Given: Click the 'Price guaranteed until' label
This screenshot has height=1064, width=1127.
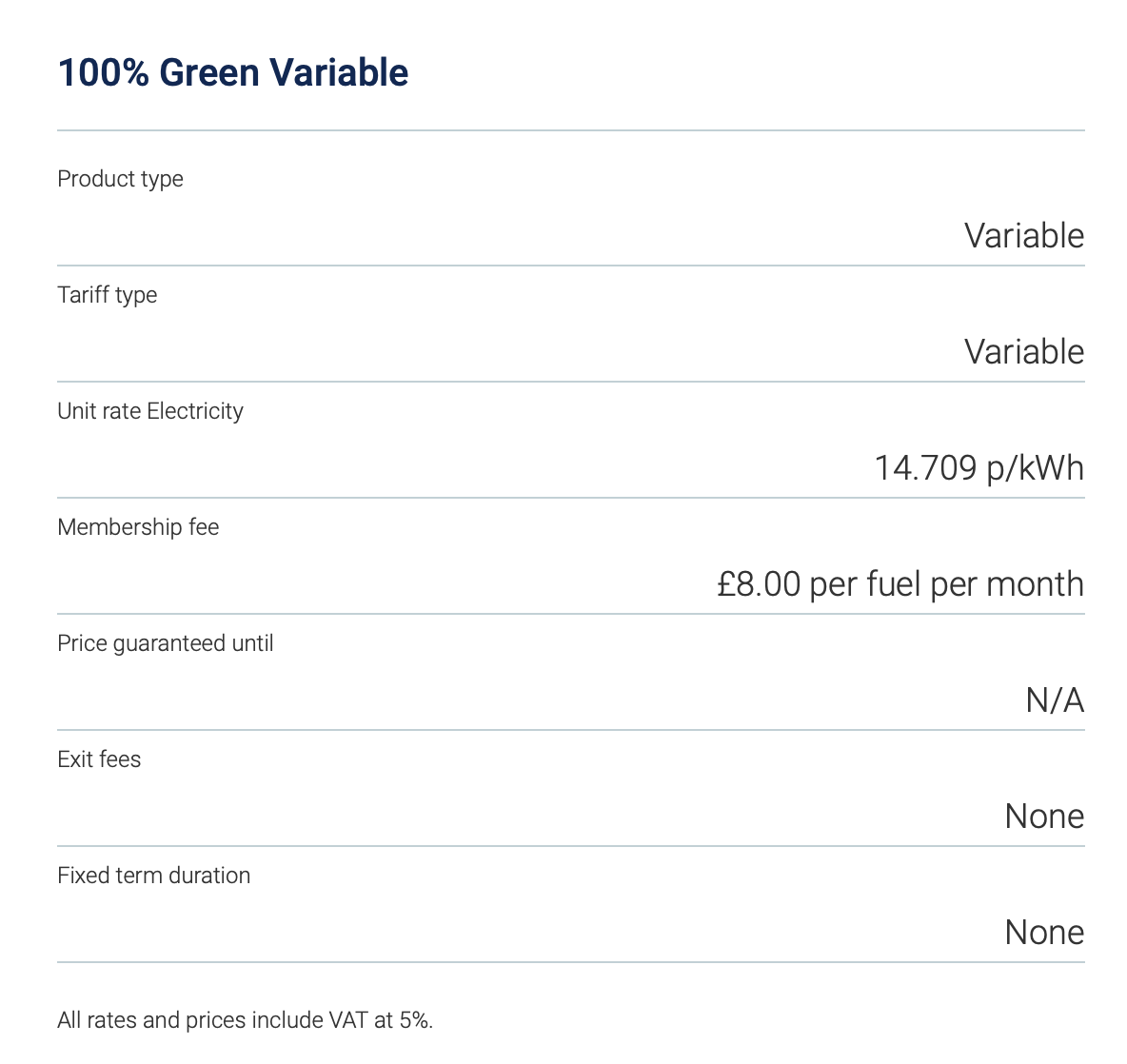Looking at the screenshot, I should click(x=166, y=643).
